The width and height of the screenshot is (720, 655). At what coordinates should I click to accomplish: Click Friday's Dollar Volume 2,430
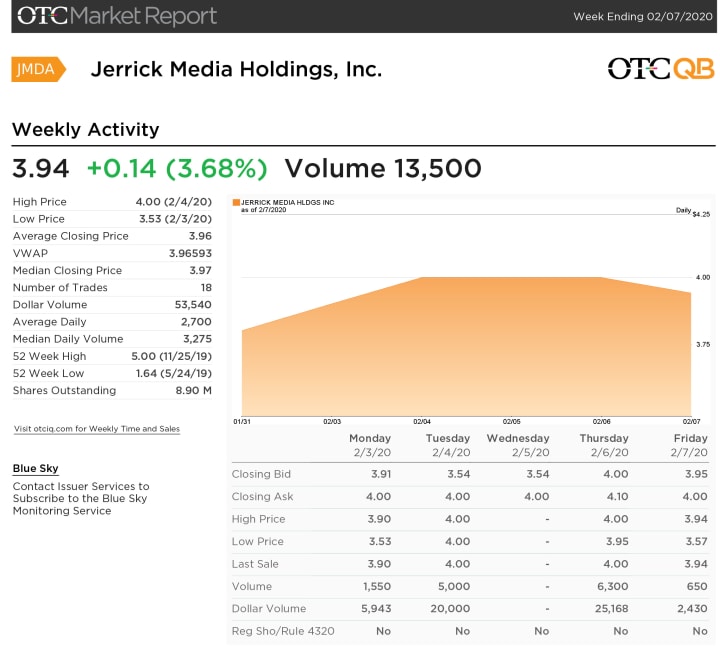coord(692,609)
